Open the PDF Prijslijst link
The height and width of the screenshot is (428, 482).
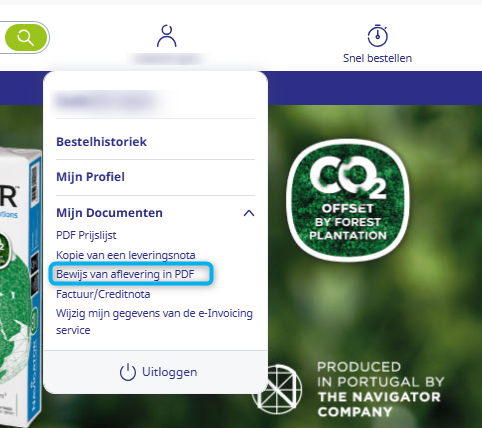[86, 235]
